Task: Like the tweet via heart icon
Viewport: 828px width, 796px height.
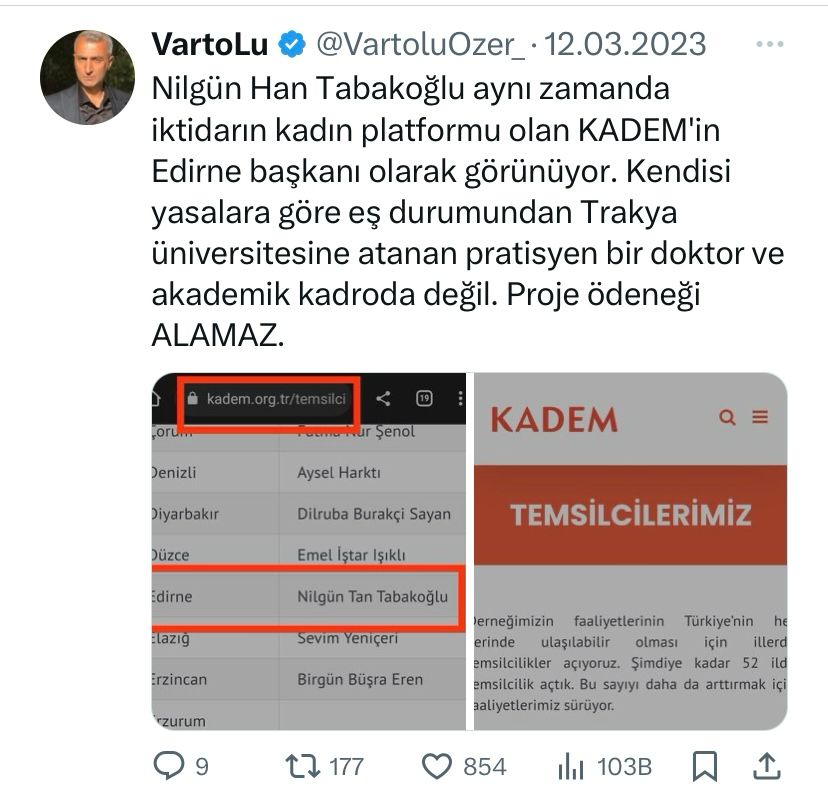Action: [x=437, y=766]
